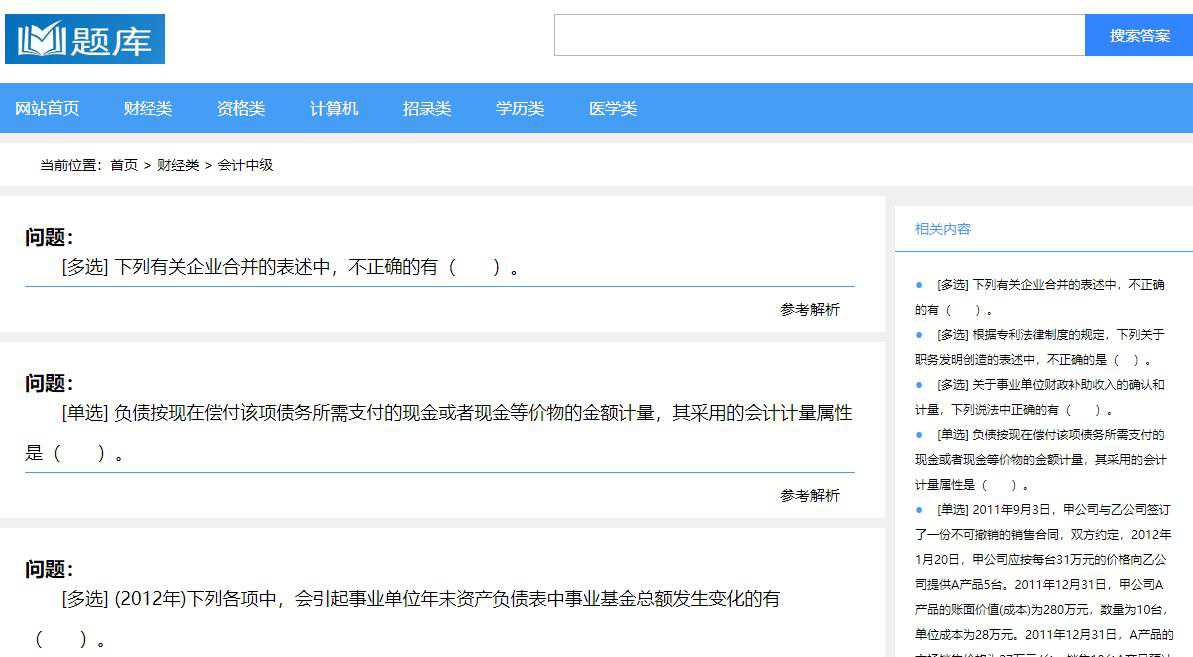The image size is (1193, 657).
Task: Open the 网站首页 nav item
Action: [47, 108]
